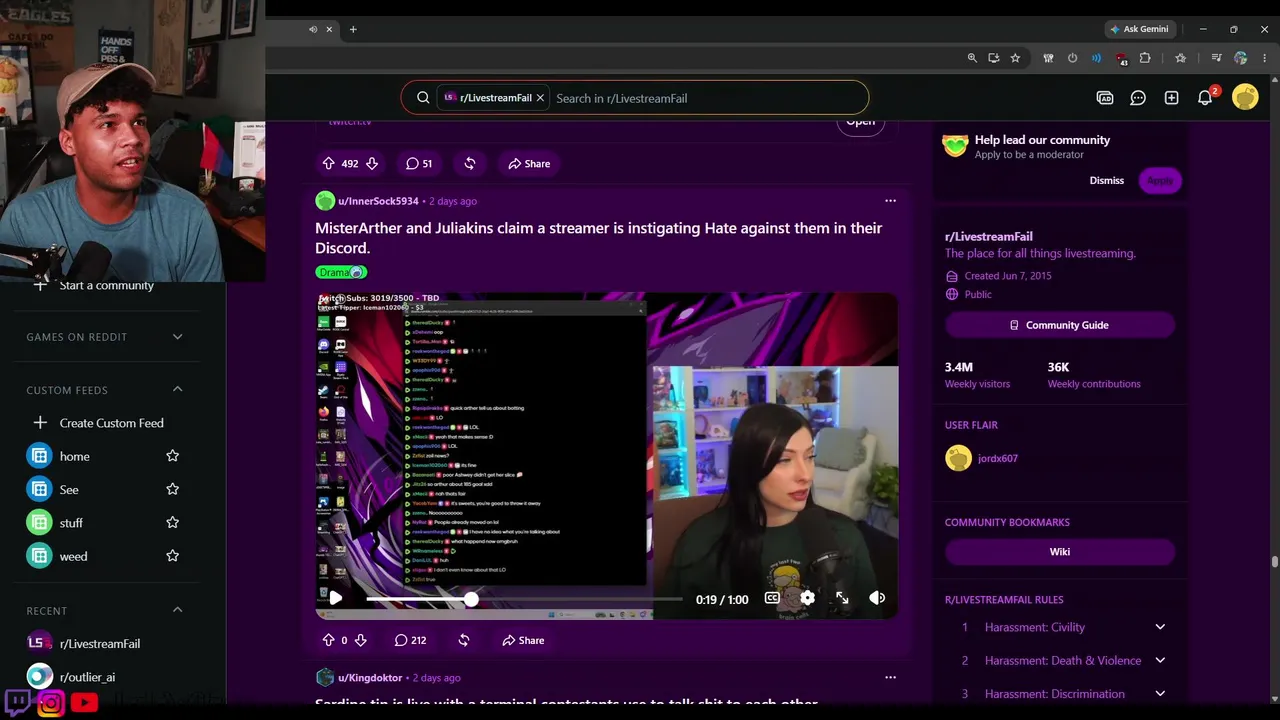Open video settings gear
The image size is (1280, 720).
pos(807,598)
